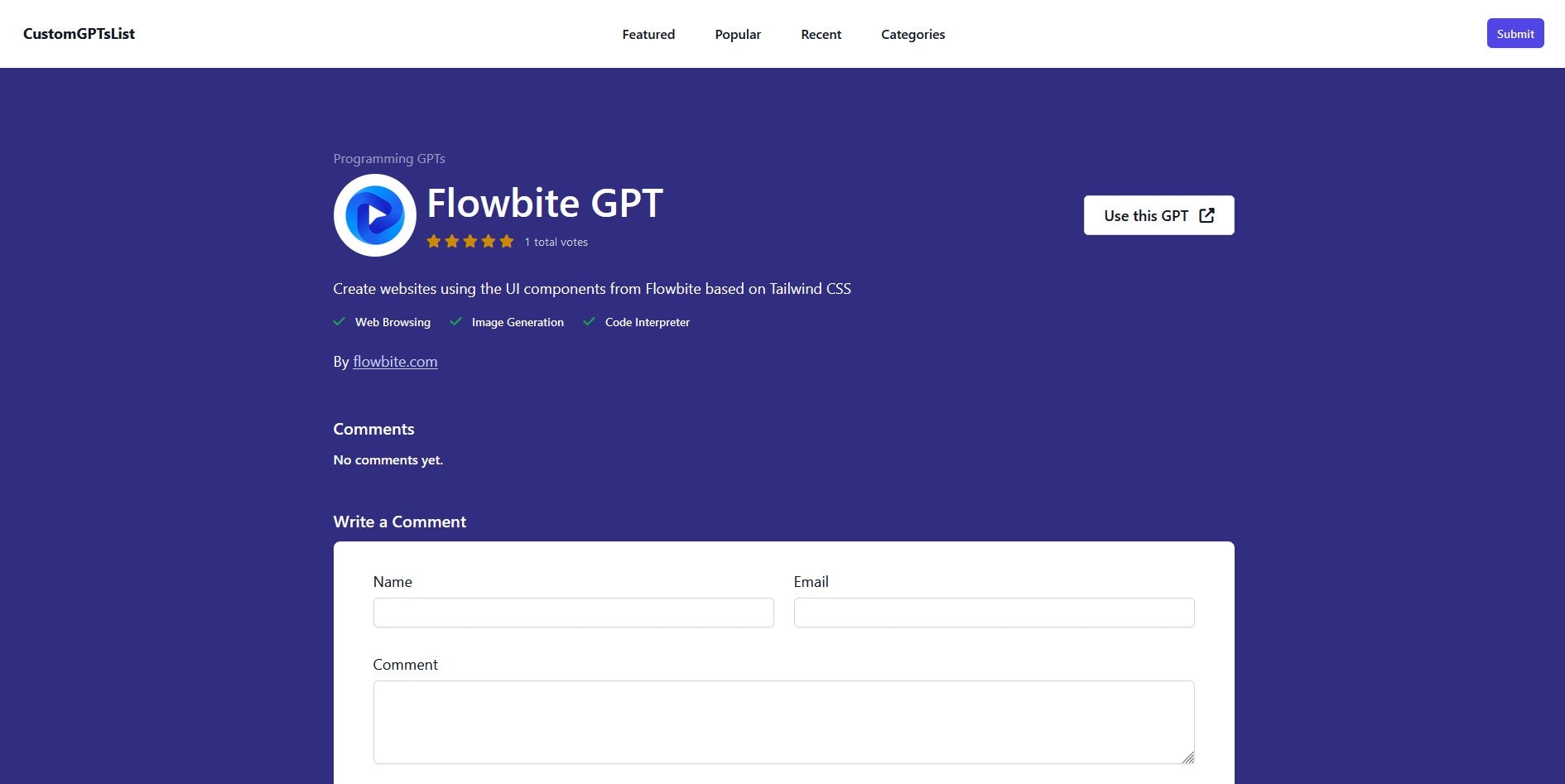Click the 'Comment' field label
Viewport: 1565px width, 784px height.
(x=405, y=665)
